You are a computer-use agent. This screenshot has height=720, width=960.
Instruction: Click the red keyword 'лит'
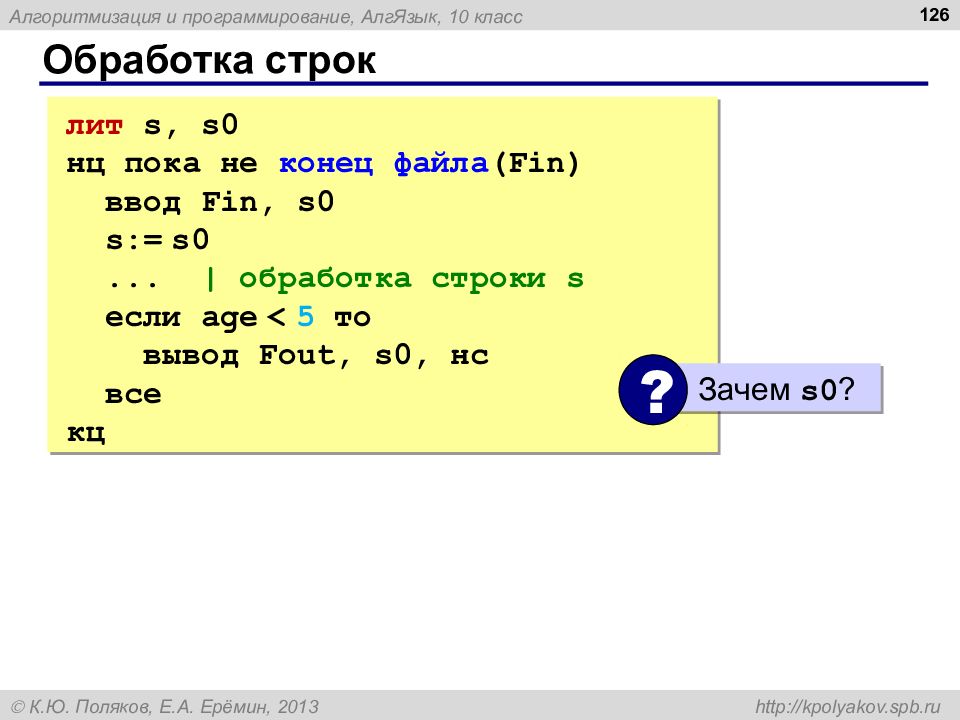tap(94, 126)
